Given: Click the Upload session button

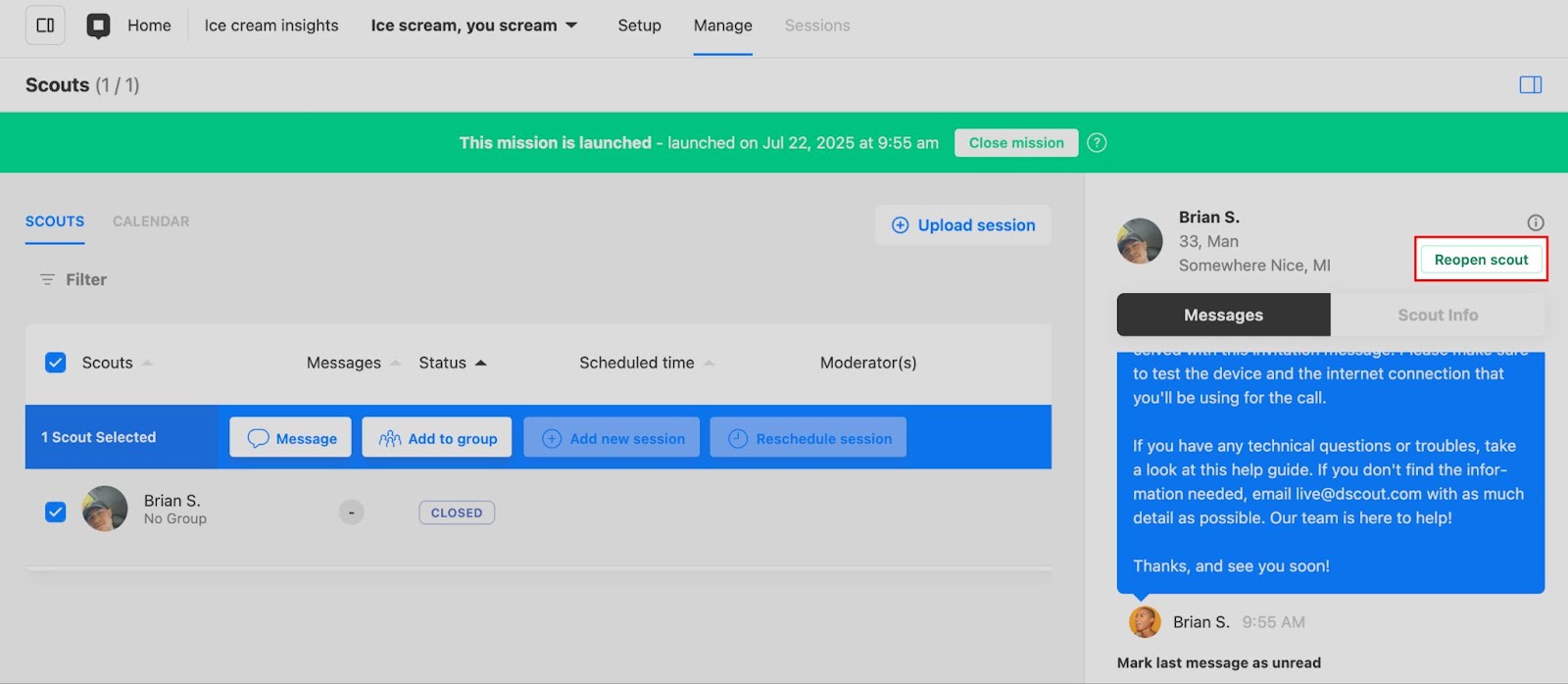Looking at the screenshot, I should 963,225.
